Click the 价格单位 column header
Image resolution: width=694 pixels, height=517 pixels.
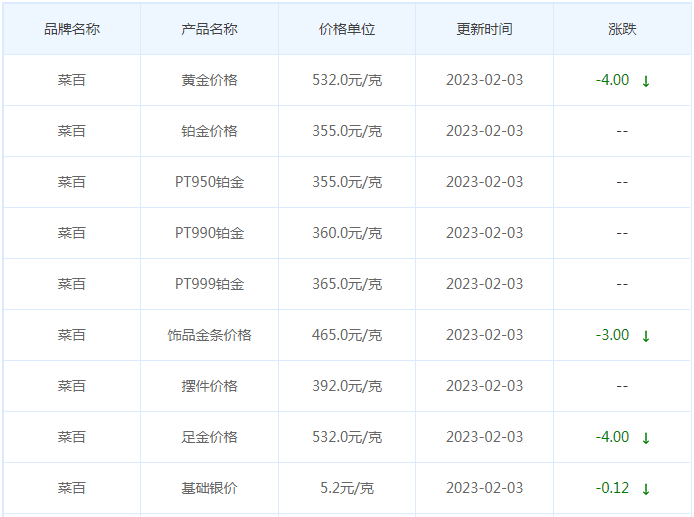point(347,29)
